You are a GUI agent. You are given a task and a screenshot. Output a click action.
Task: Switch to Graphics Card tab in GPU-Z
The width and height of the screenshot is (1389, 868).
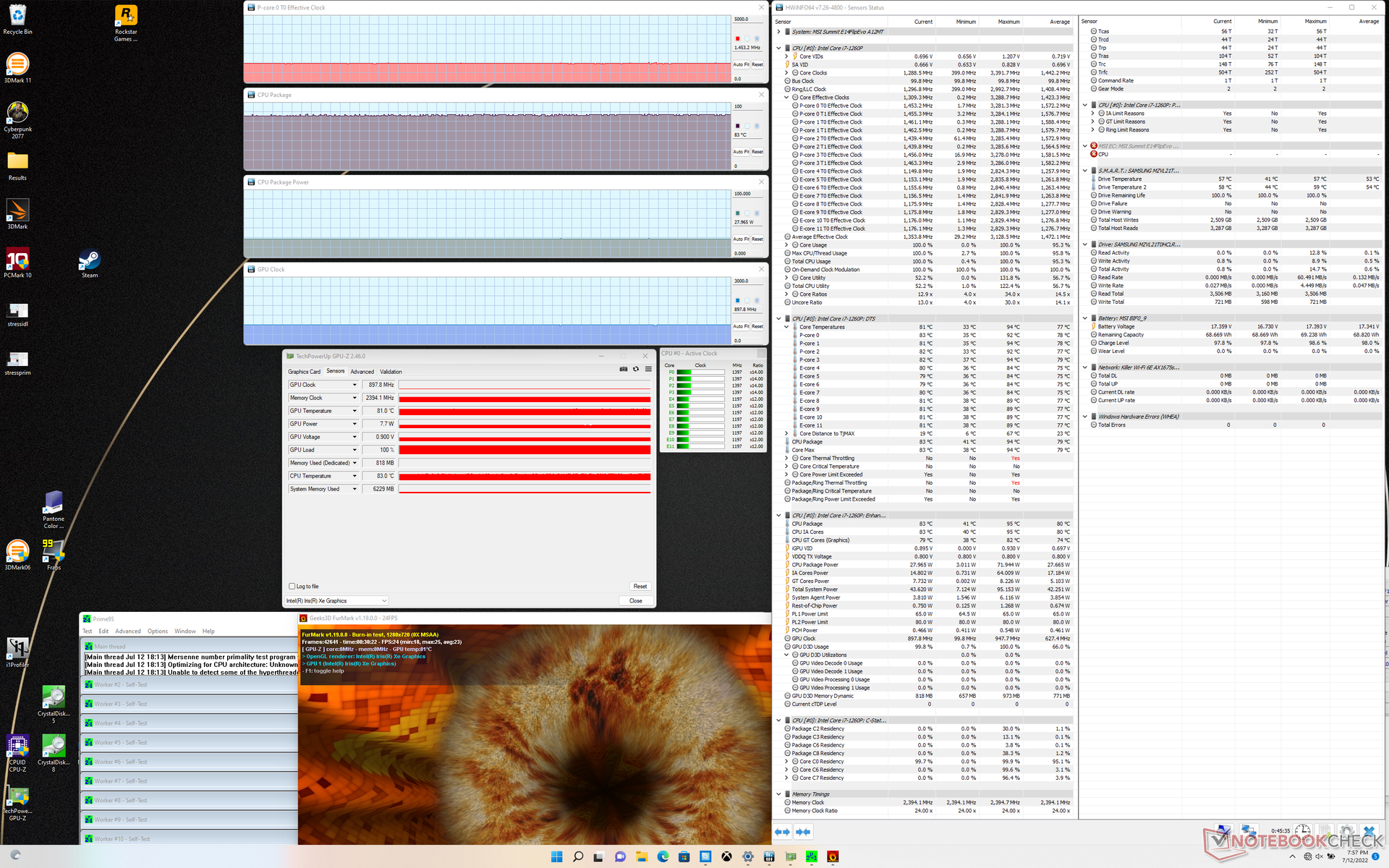(304, 372)
